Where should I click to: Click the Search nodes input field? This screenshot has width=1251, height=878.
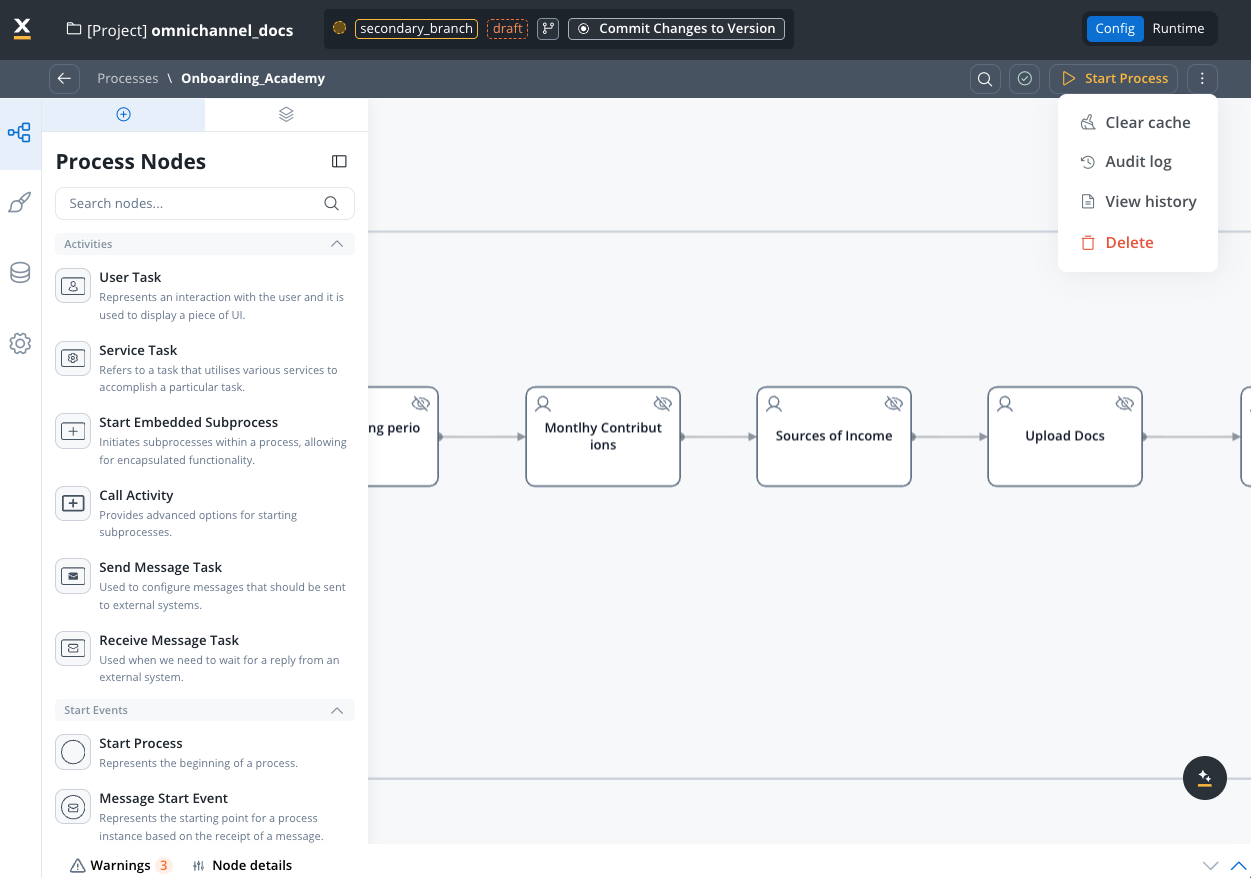(190, 203)
